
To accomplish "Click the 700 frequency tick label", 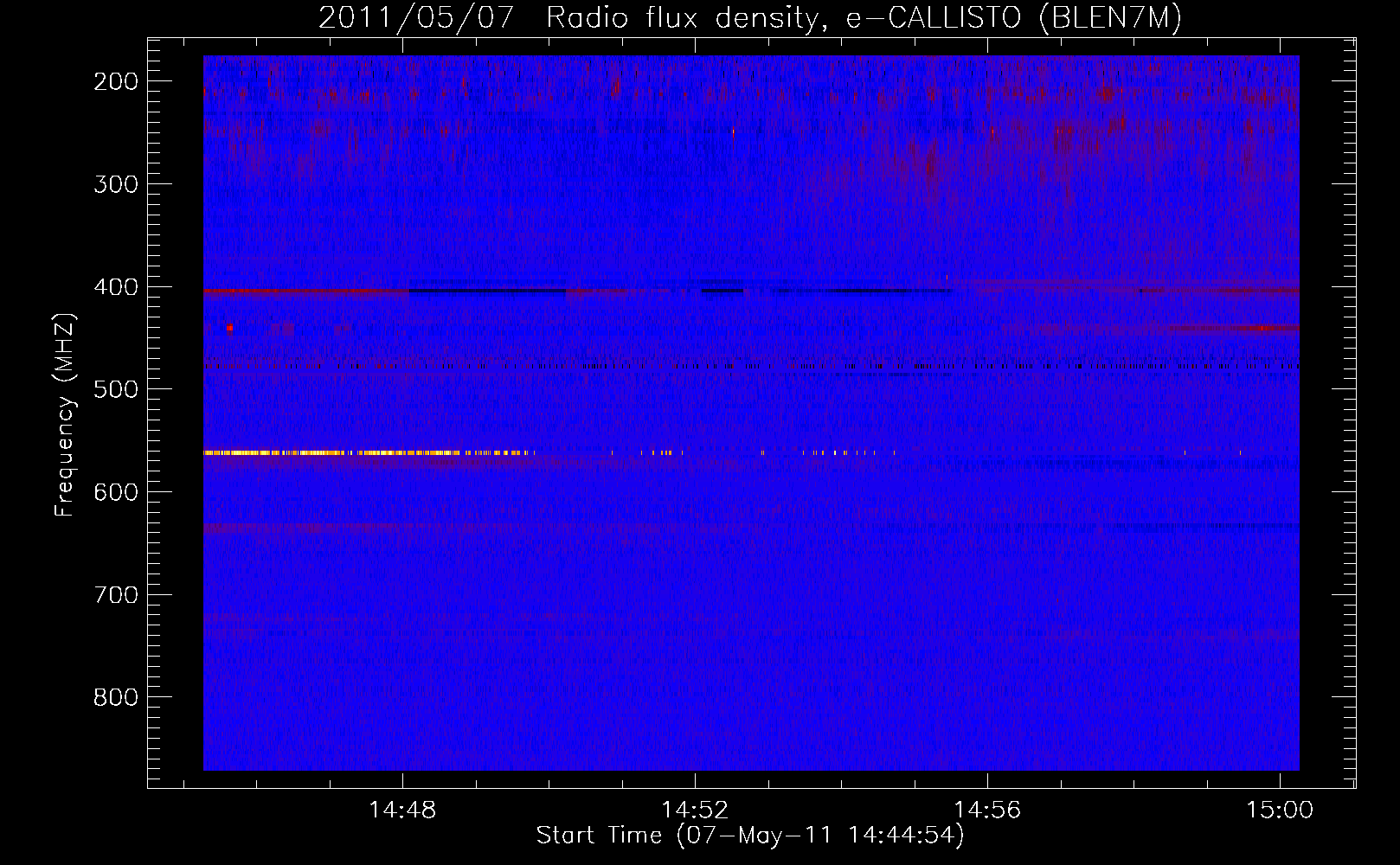I will [116, 595].
